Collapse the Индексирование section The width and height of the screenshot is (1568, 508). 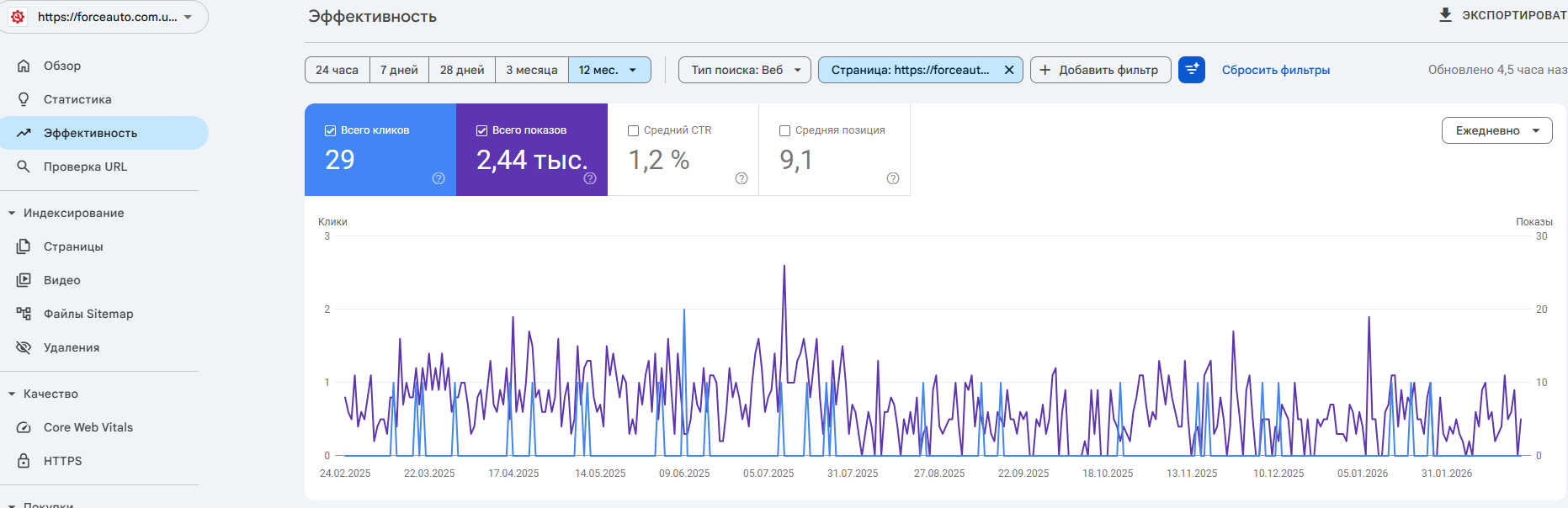pyautogui.click(x=12, y=213)
